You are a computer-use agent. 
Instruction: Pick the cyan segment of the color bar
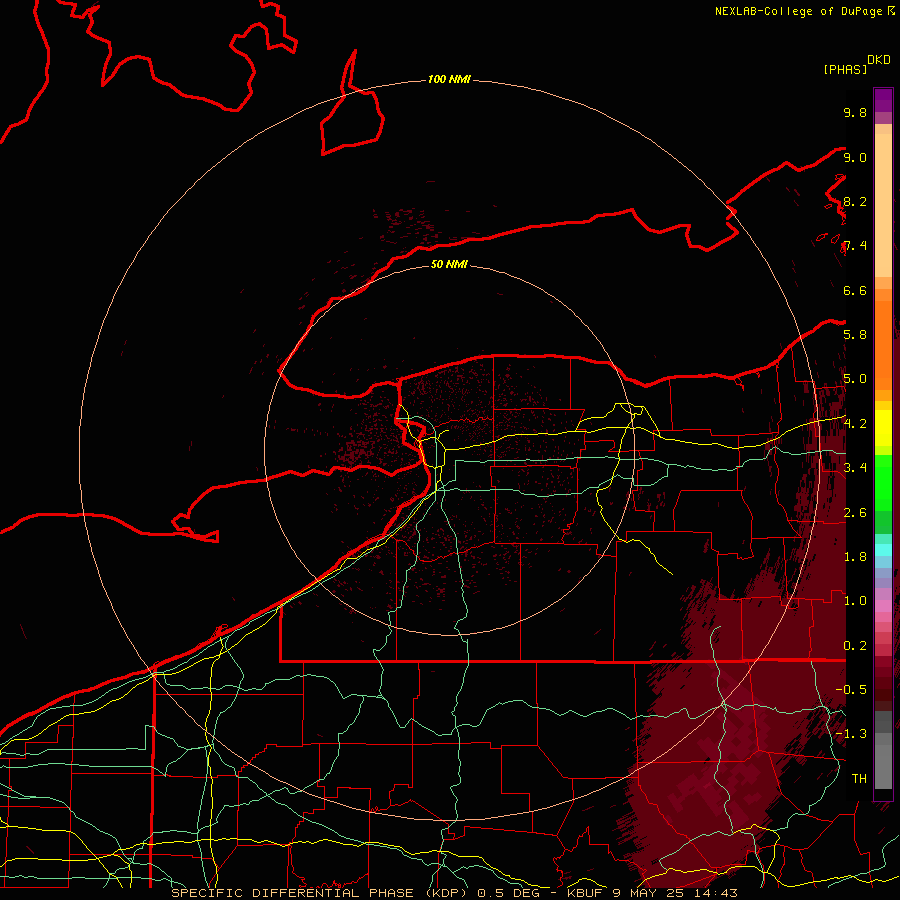click(x=883, y=550)
